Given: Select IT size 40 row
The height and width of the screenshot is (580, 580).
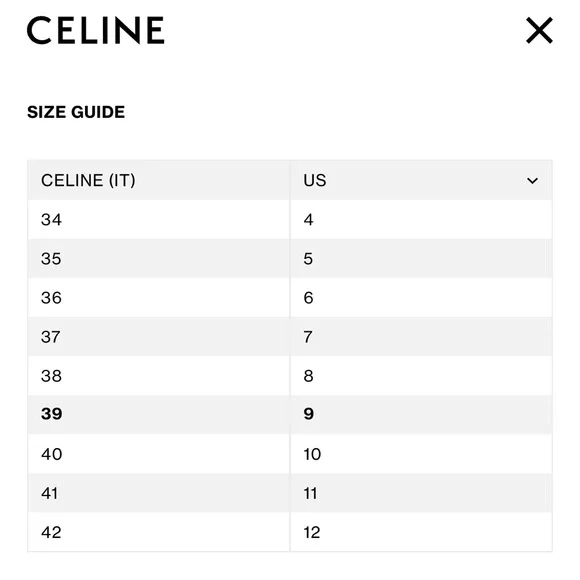Looking at the screenshot, I should pyautogui.click(x=290, y=454).
